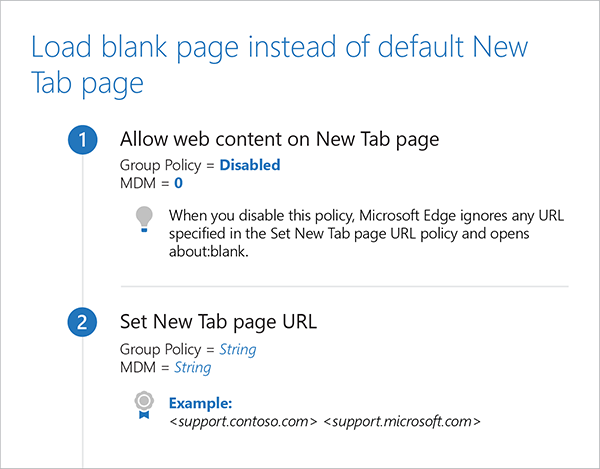Image resolution: width=600 pixels, height=469 pixels.
Task: Select the 'Load blank page' main title
Action: coord(279,64)
